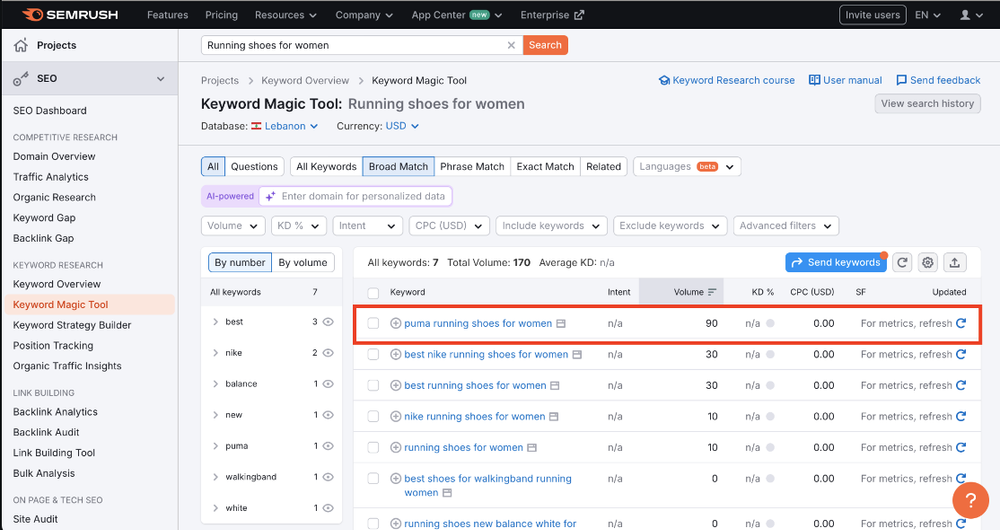Open SERP icon for best running shoes for women
This screenshot has width=1000, height=530.
pos(555,385)
